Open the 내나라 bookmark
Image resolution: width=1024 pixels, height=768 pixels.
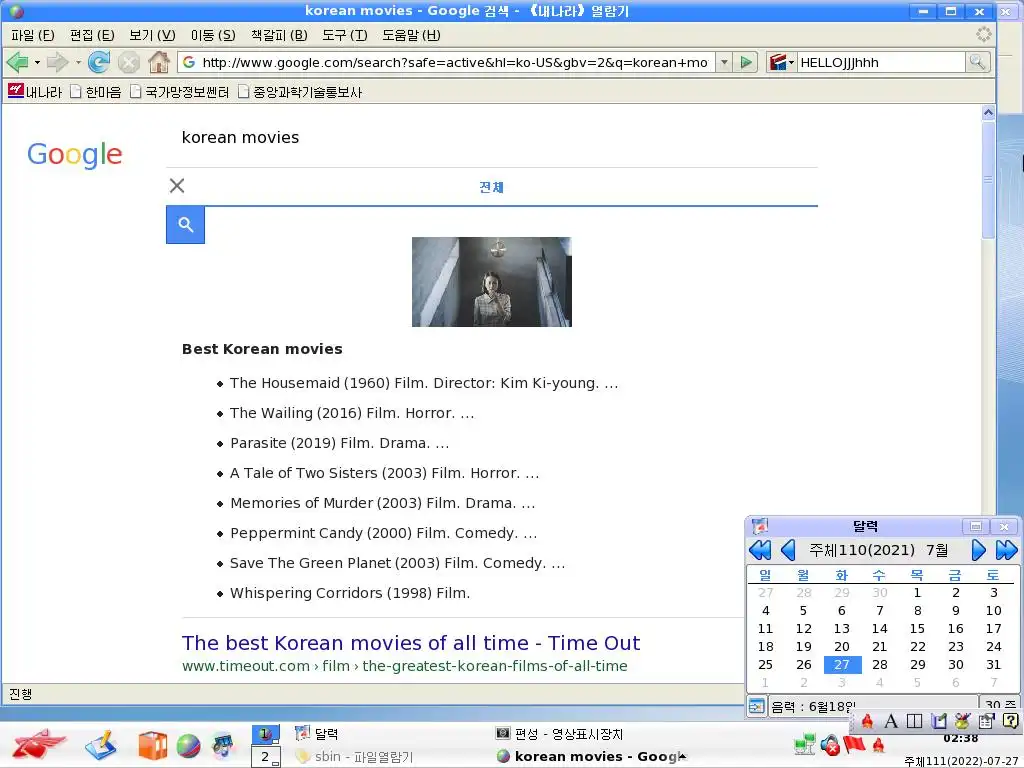pyautogui.click(x=35, y=92)
